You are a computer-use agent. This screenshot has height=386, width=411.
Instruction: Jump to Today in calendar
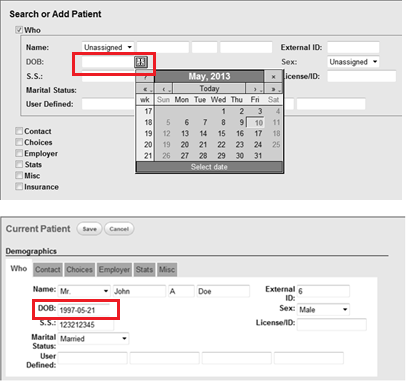coord(209,89)
